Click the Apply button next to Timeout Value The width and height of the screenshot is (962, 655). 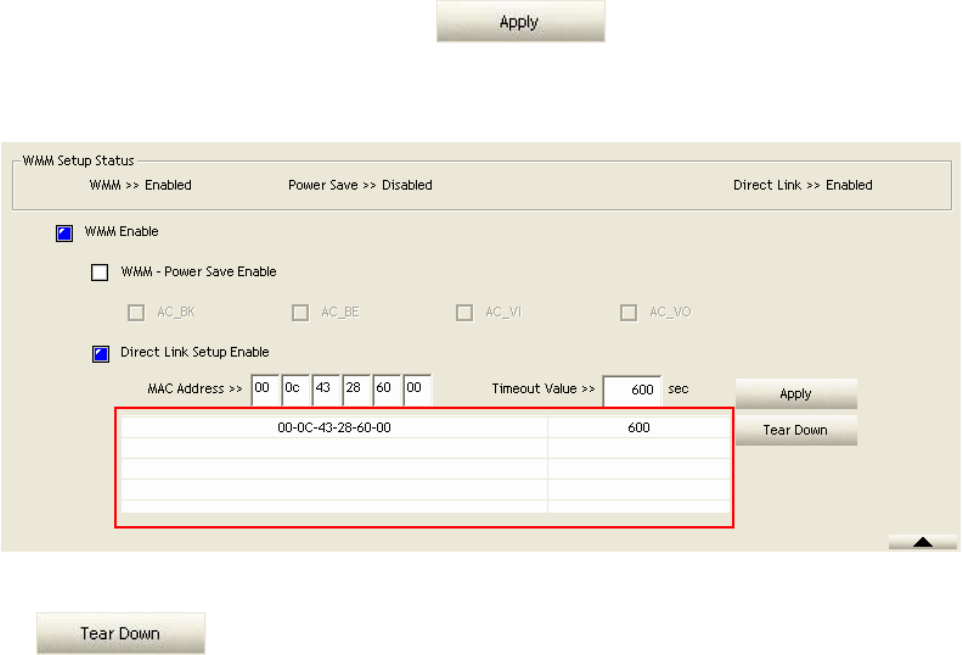tap(796, 394)
